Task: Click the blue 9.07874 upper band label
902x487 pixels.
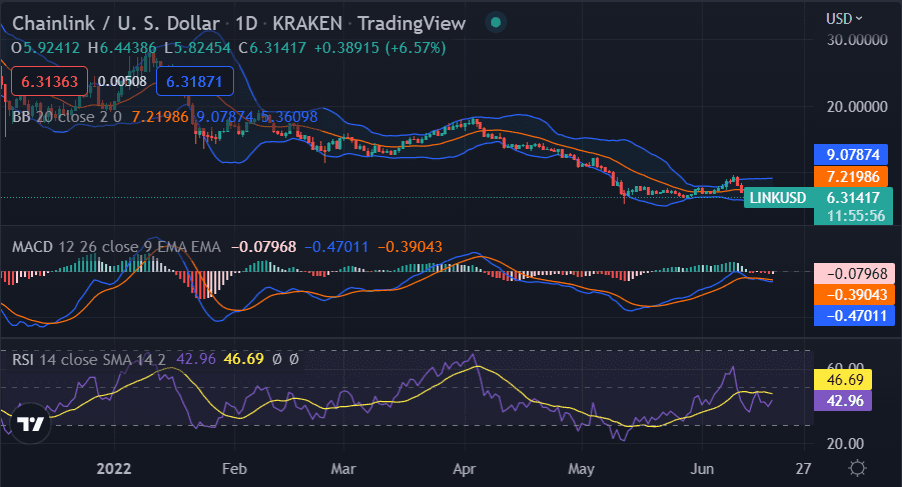Action: 850,155
